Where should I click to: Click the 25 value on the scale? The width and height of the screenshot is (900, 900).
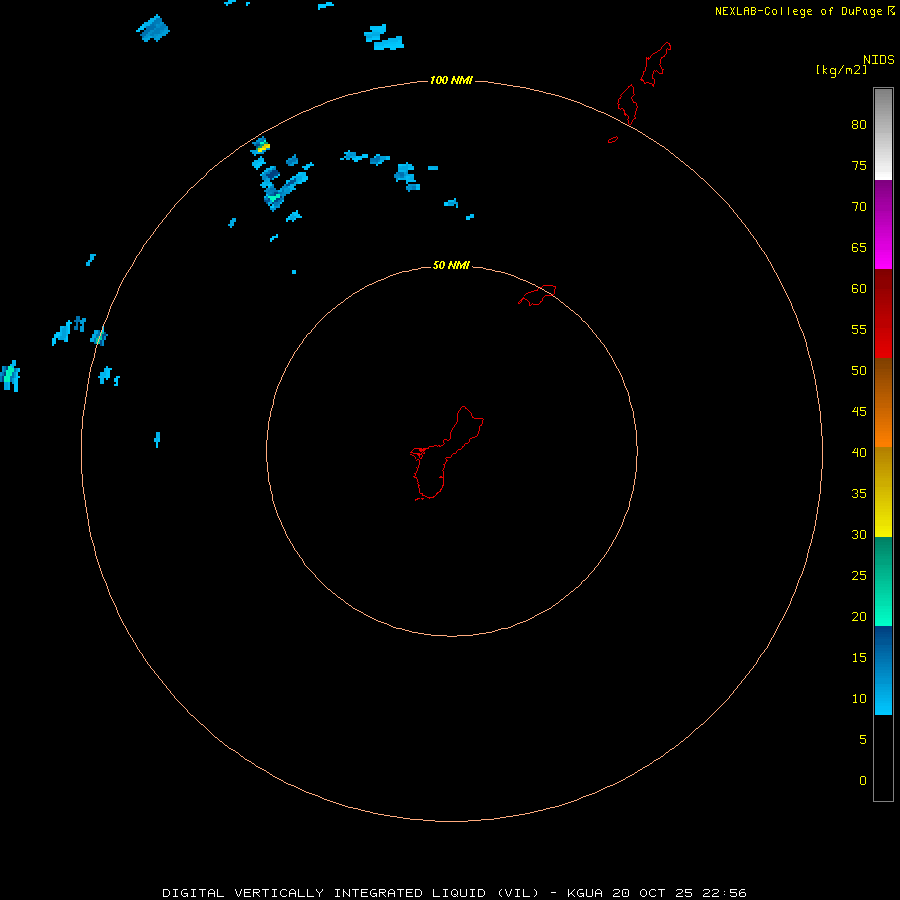[859, 576]
